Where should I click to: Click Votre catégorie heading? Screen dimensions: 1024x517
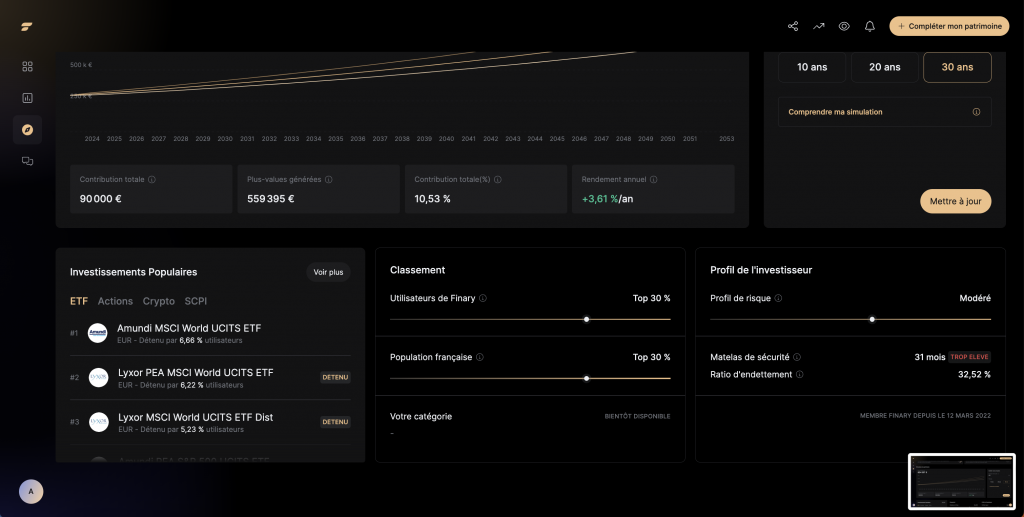point(421,416)
